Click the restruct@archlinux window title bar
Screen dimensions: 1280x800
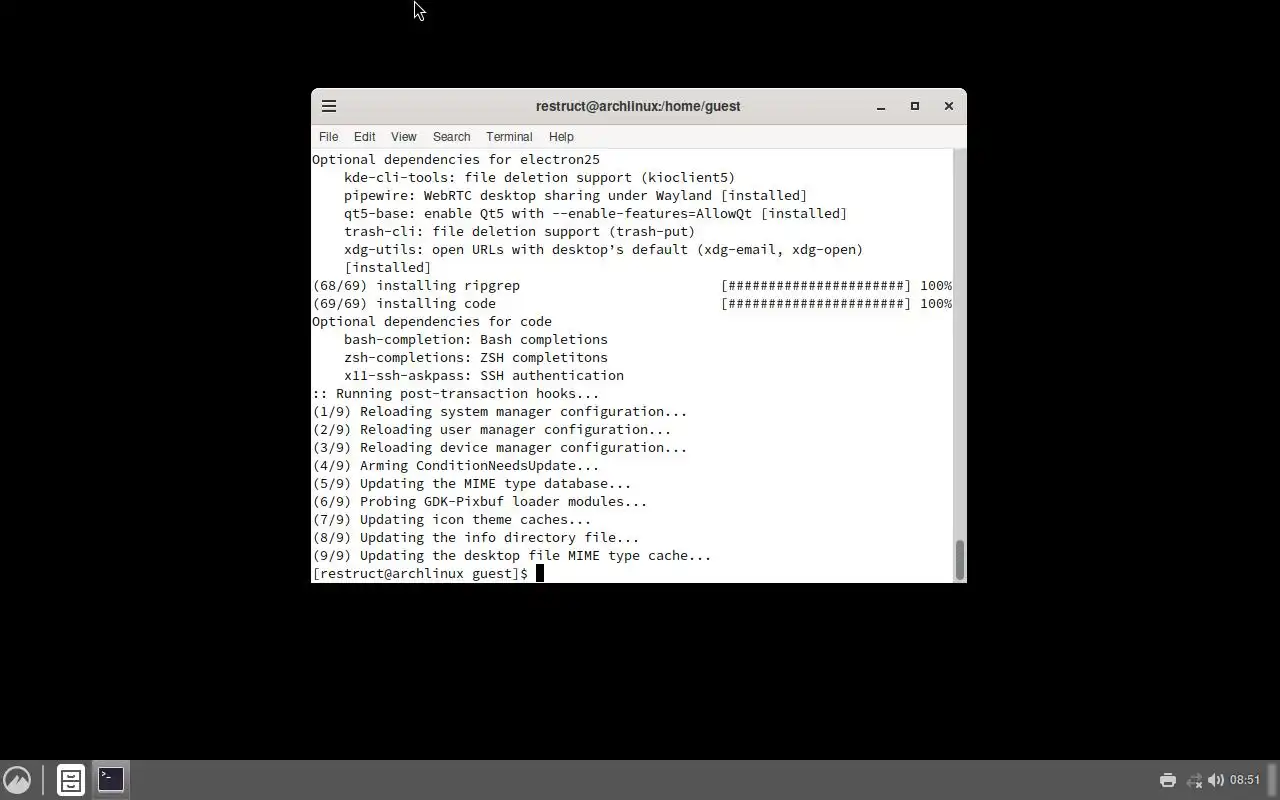coord(638,106)
